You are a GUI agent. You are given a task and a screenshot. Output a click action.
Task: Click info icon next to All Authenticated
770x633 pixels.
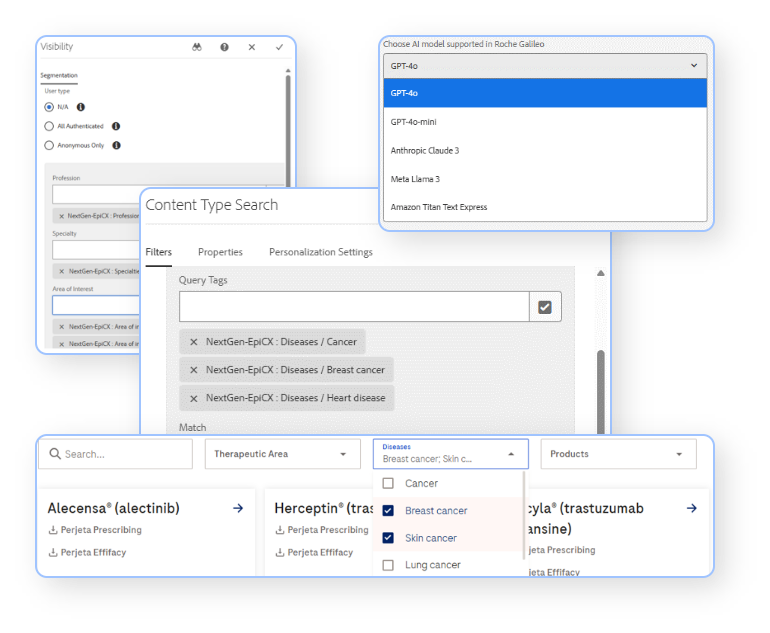point(116,126)
